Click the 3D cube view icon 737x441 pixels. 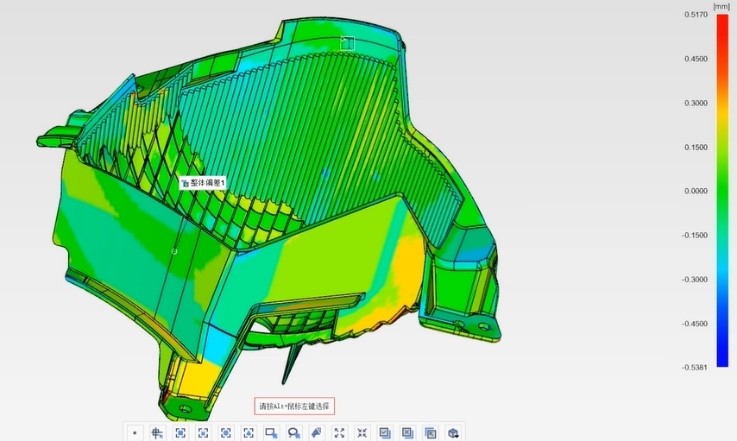point(453,433)
